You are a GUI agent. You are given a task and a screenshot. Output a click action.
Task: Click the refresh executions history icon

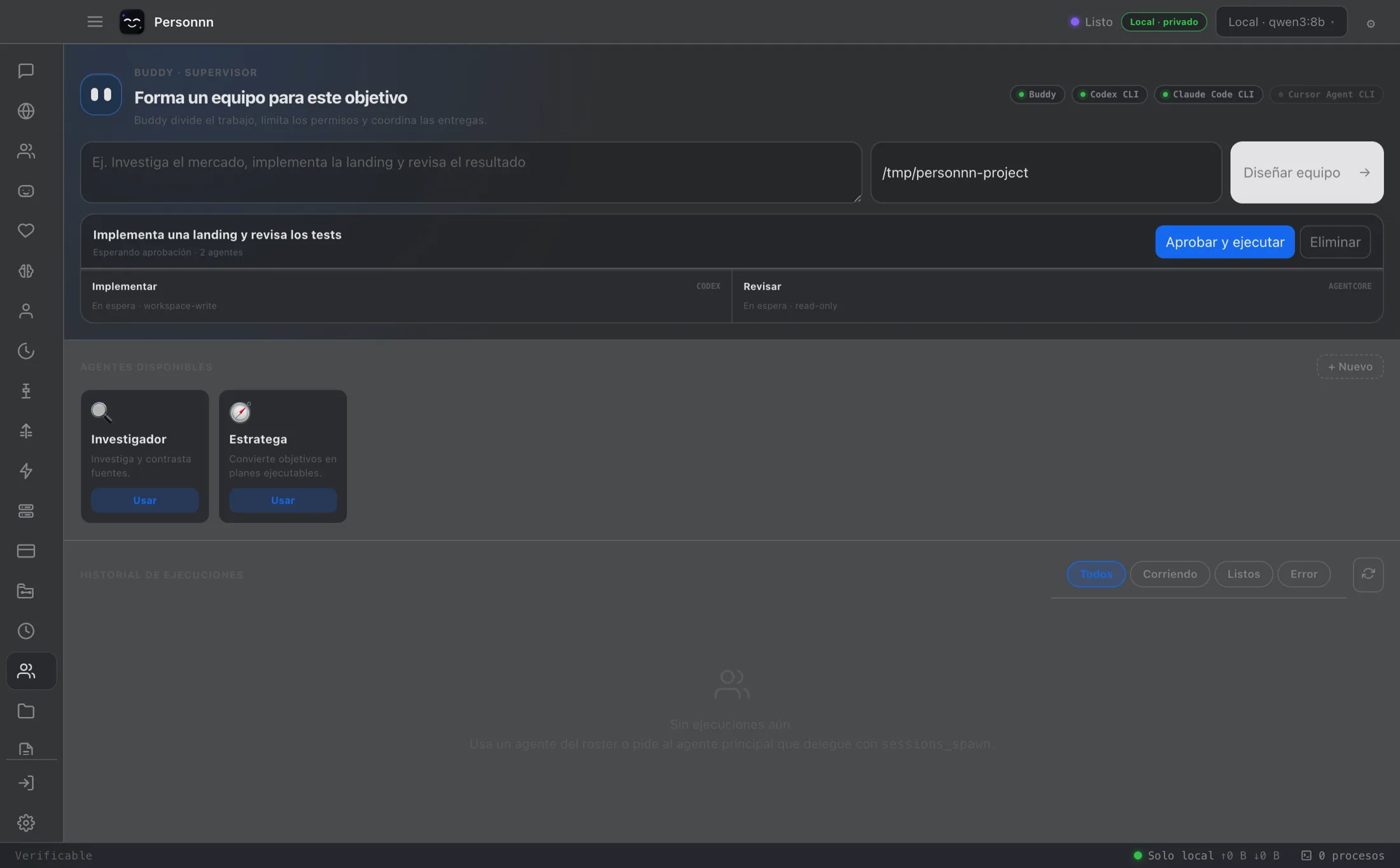[x=1368, y=574]
